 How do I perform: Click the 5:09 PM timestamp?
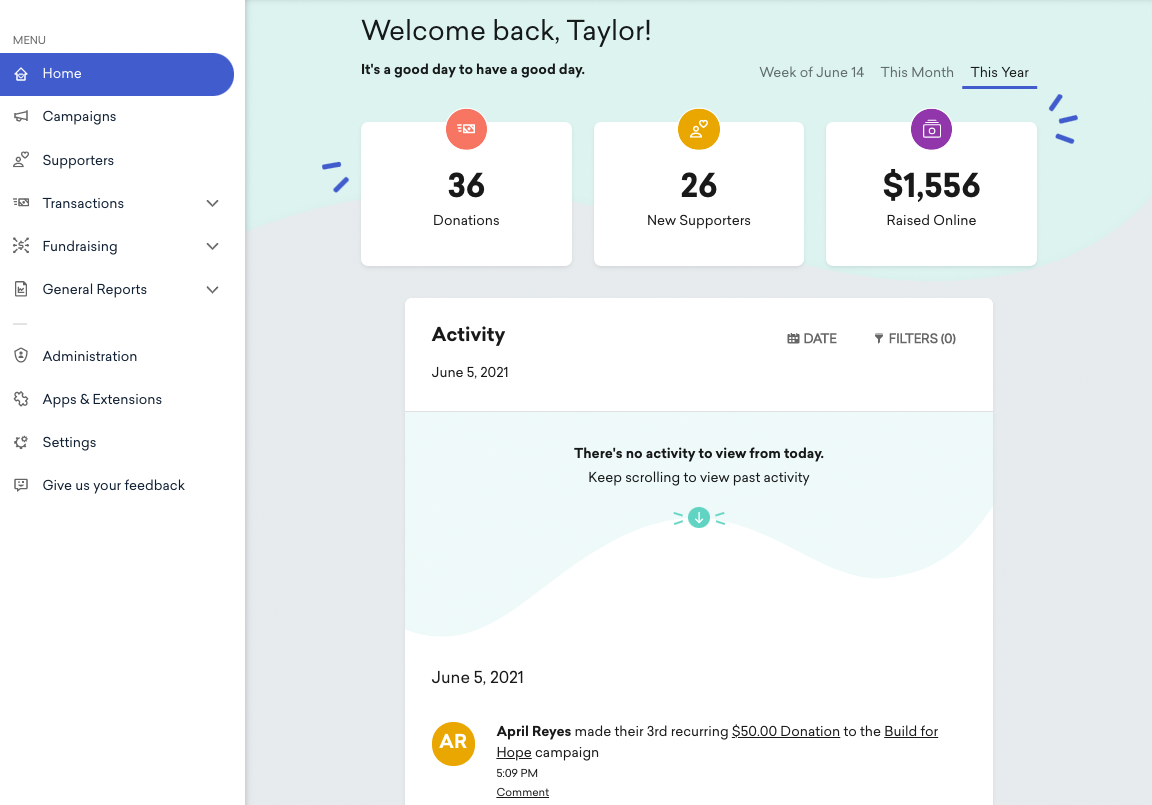coord(517,773)
